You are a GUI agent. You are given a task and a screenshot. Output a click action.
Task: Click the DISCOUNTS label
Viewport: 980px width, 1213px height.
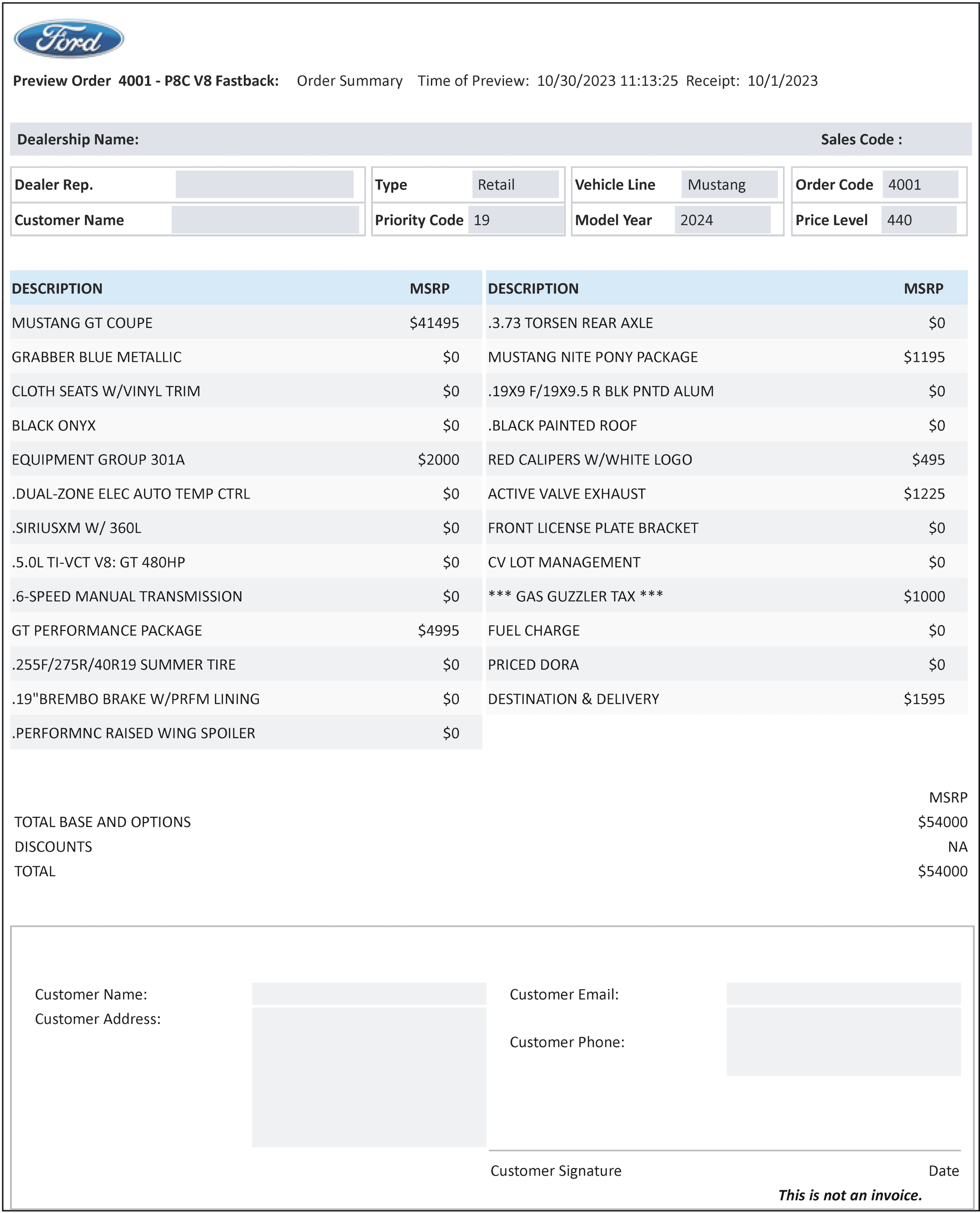(x=53, y=847)
